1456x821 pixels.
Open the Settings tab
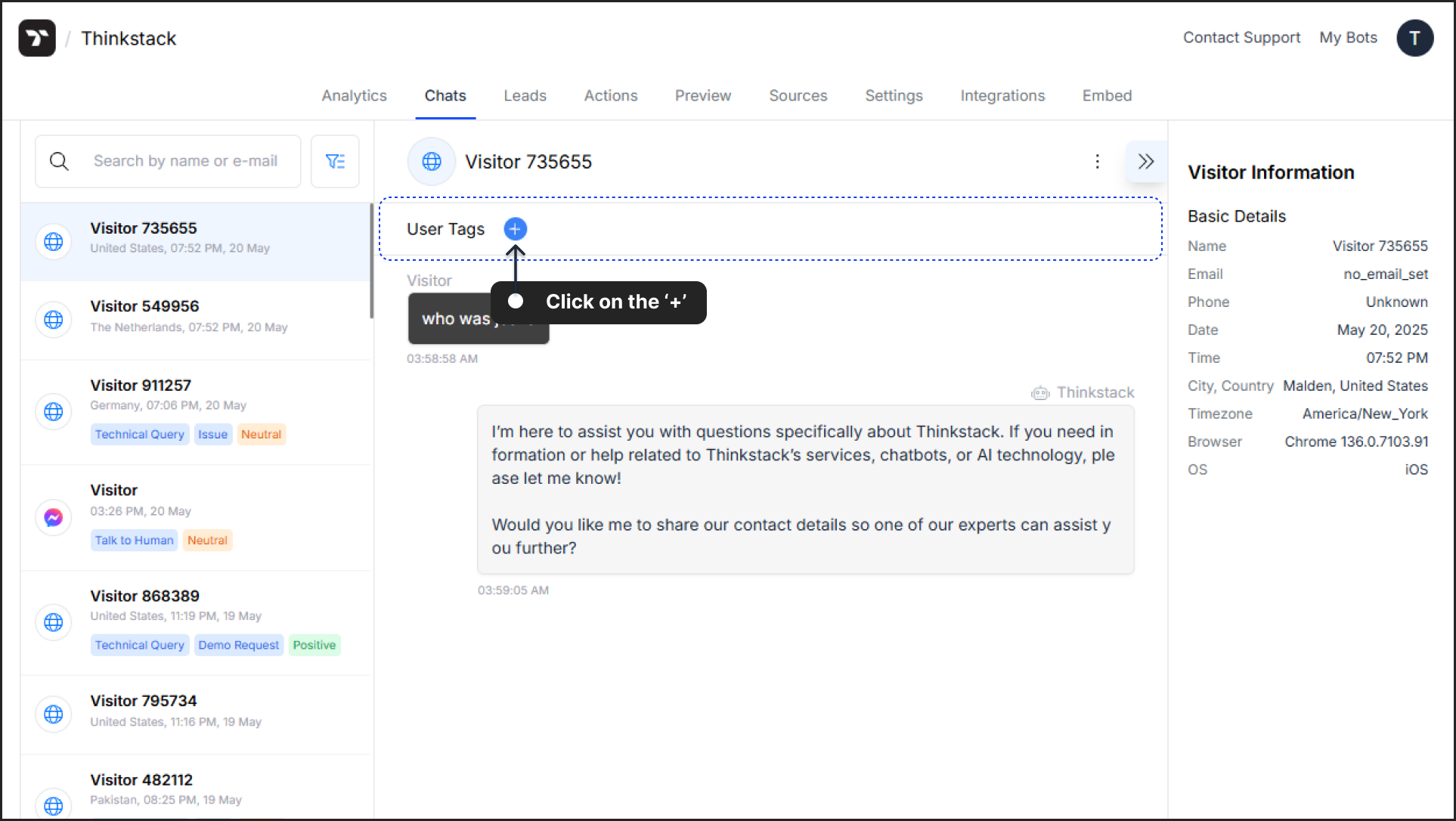(x=894, y=96)
